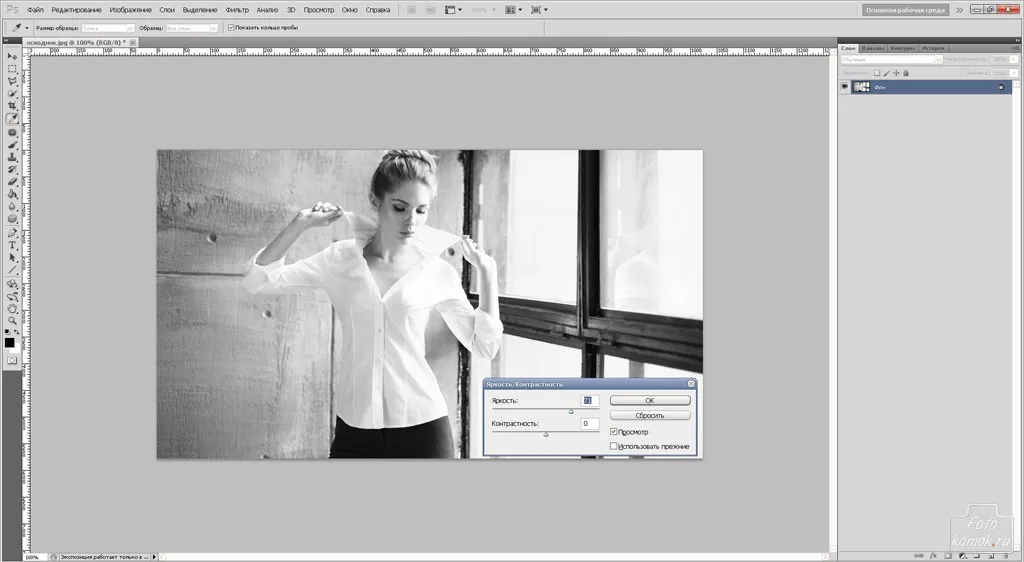This screenshot has height=562, width=1024.
Task: Open the Справка menu
Action: (x=377, y=10)
